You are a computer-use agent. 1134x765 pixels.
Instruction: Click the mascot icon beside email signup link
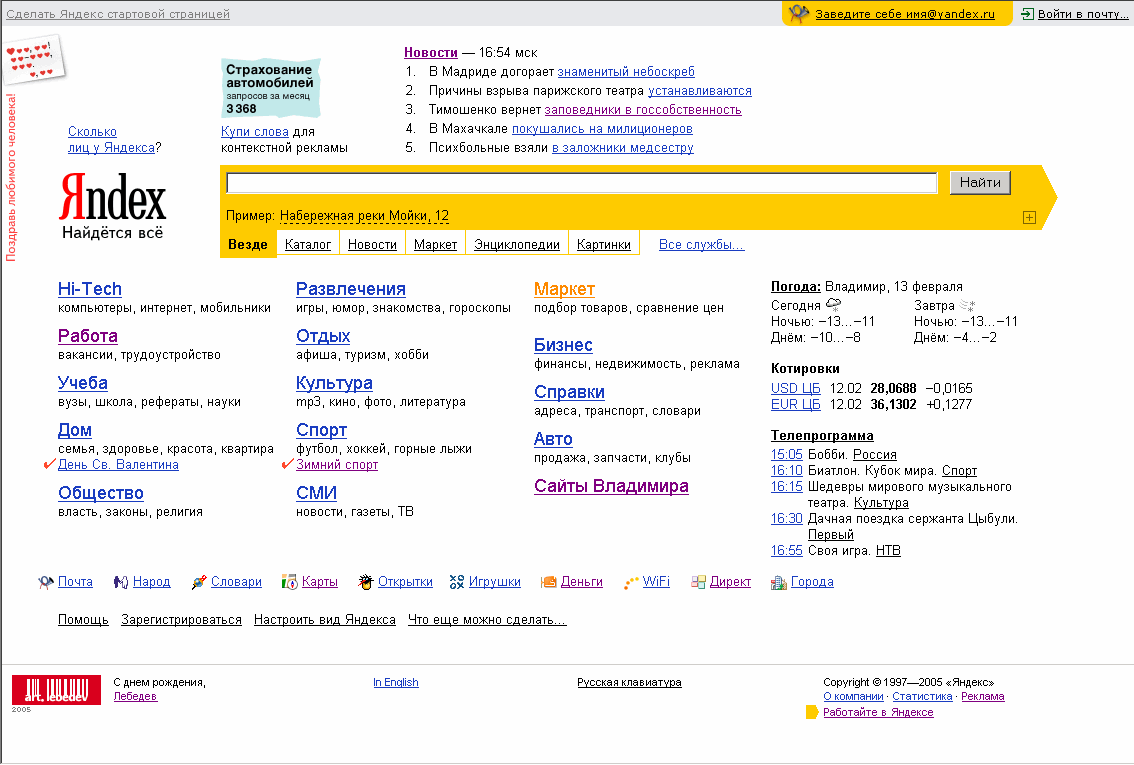pyautogui.click(x=799, y=13)
